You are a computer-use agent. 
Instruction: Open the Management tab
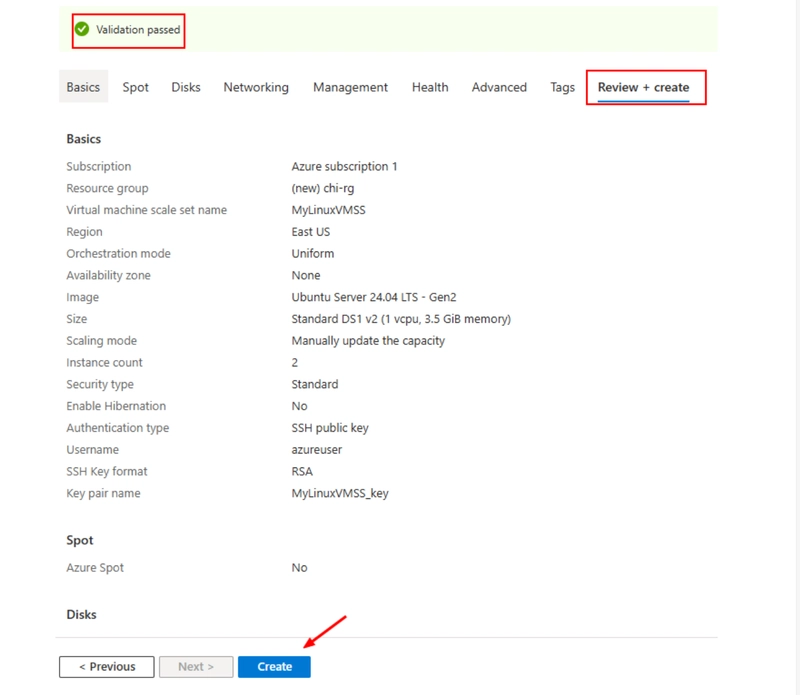351,87
